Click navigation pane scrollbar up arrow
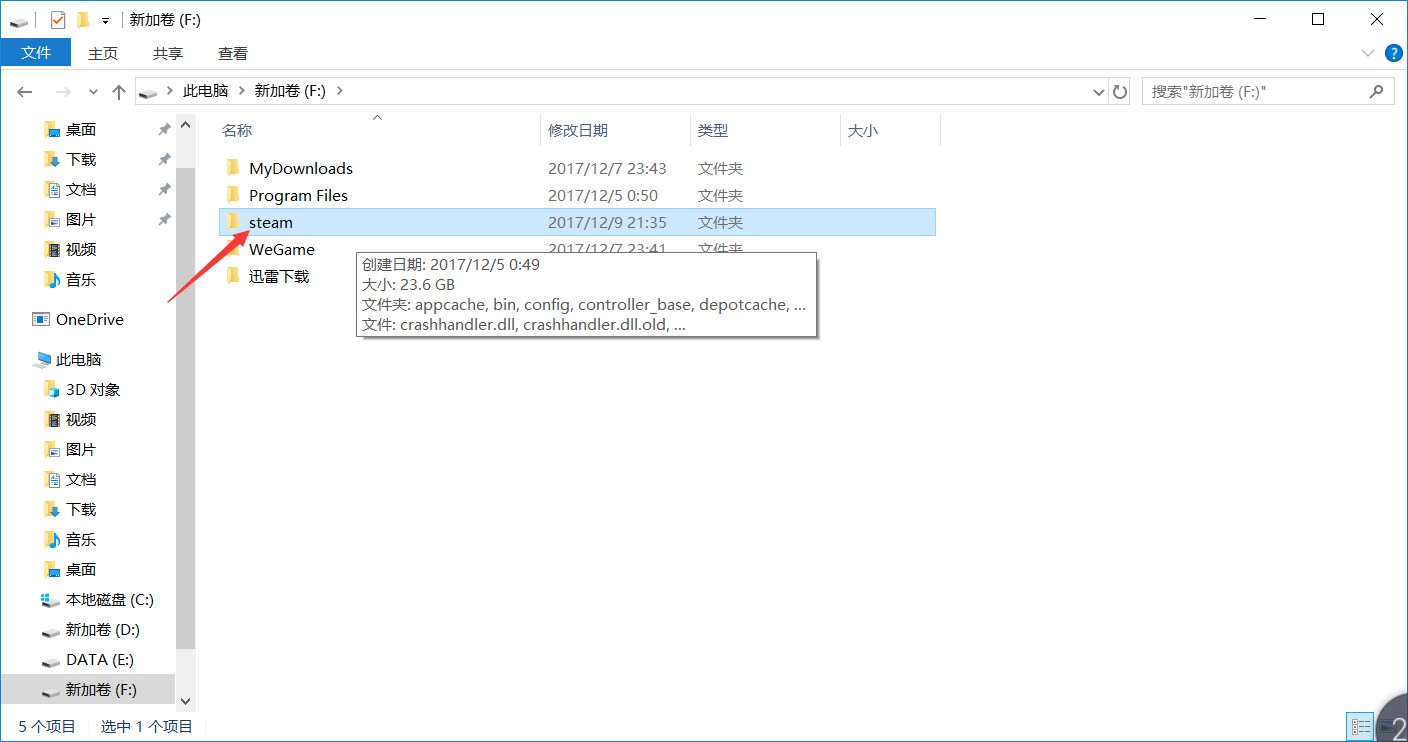Viewport: 1408px width, 742px height. pos(185,125)
